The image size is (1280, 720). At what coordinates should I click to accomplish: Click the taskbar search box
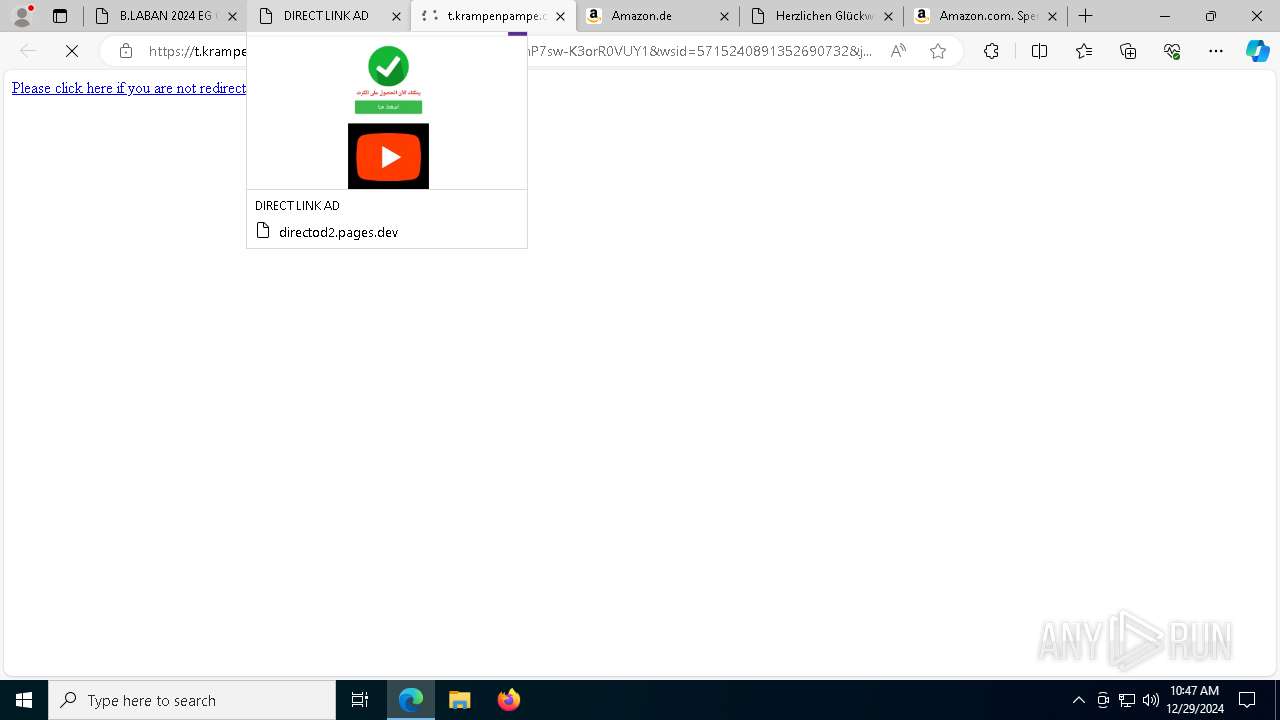pos(192,700)
